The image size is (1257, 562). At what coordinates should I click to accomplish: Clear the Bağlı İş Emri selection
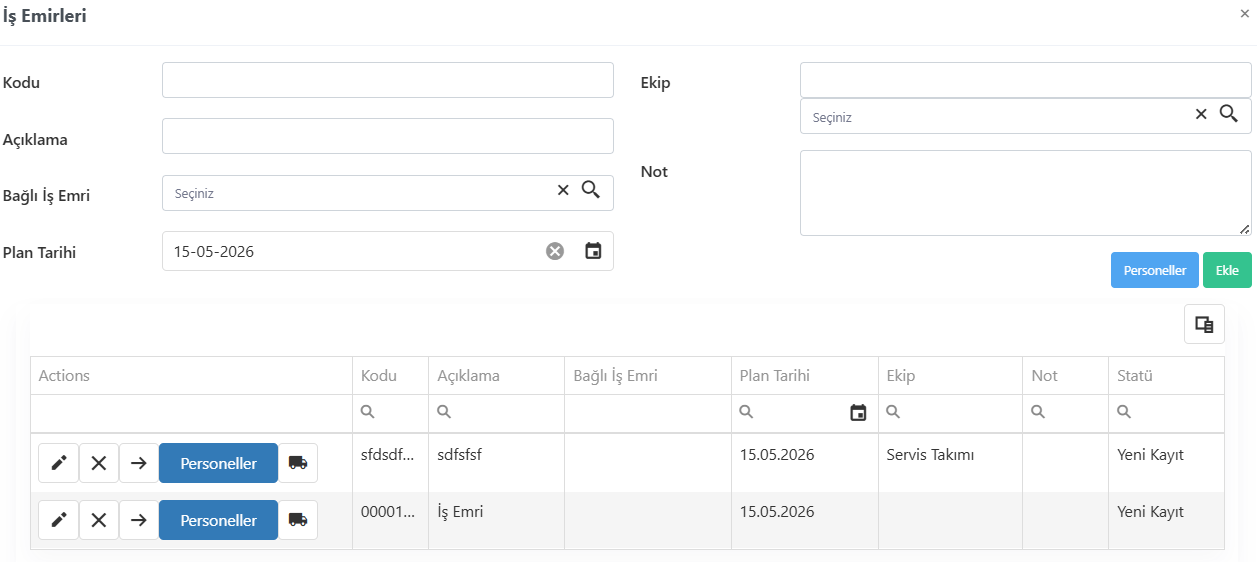(x=563, y=190)
